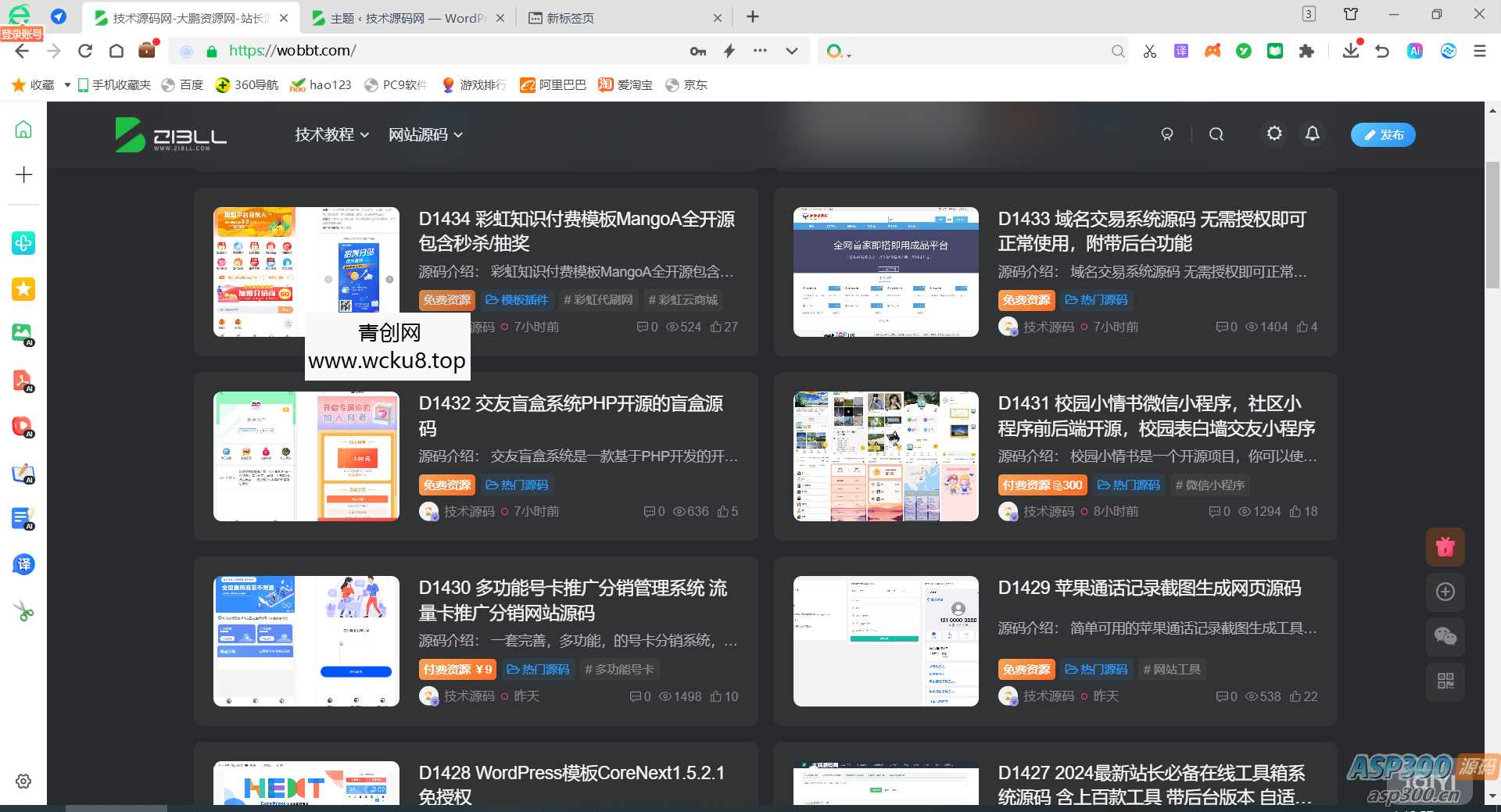
Task: Click the home icon at top of browser sidebar
Action: [x=23, y=129]
